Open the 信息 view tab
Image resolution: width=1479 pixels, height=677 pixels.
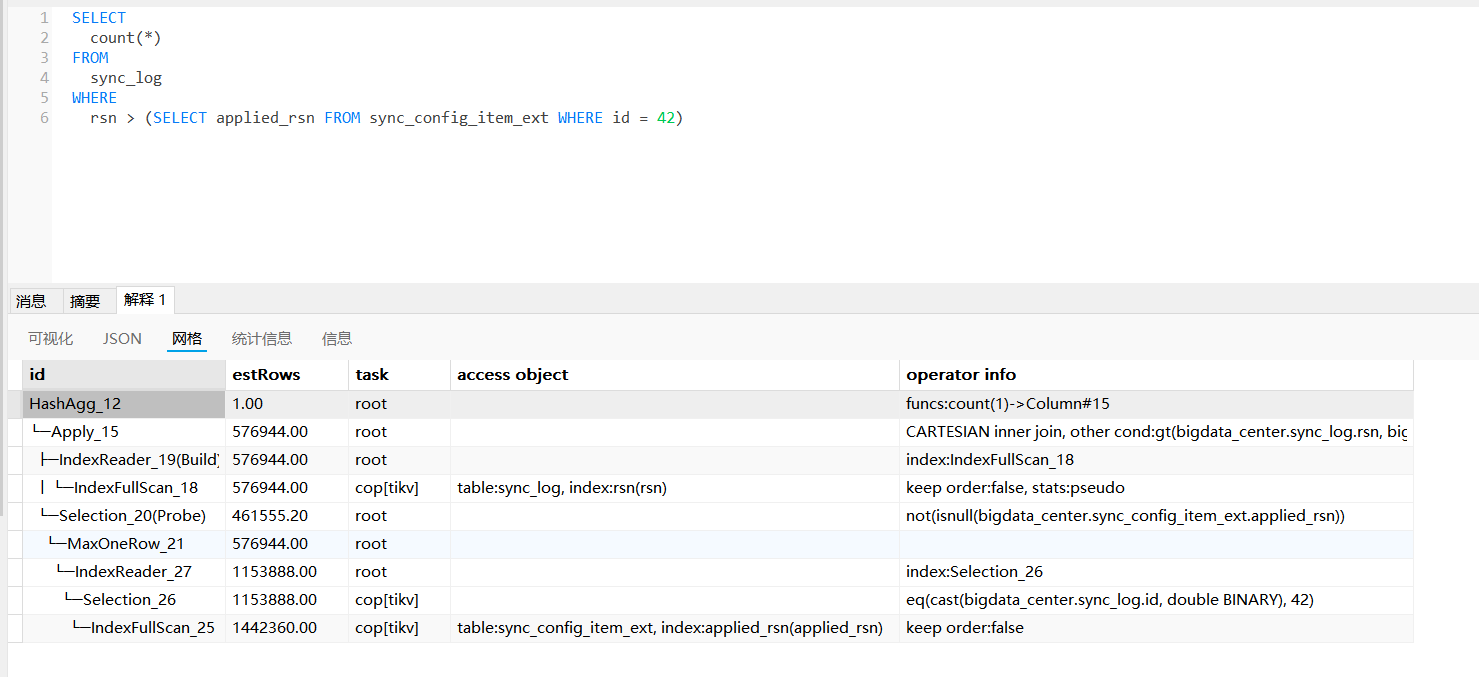337,339
